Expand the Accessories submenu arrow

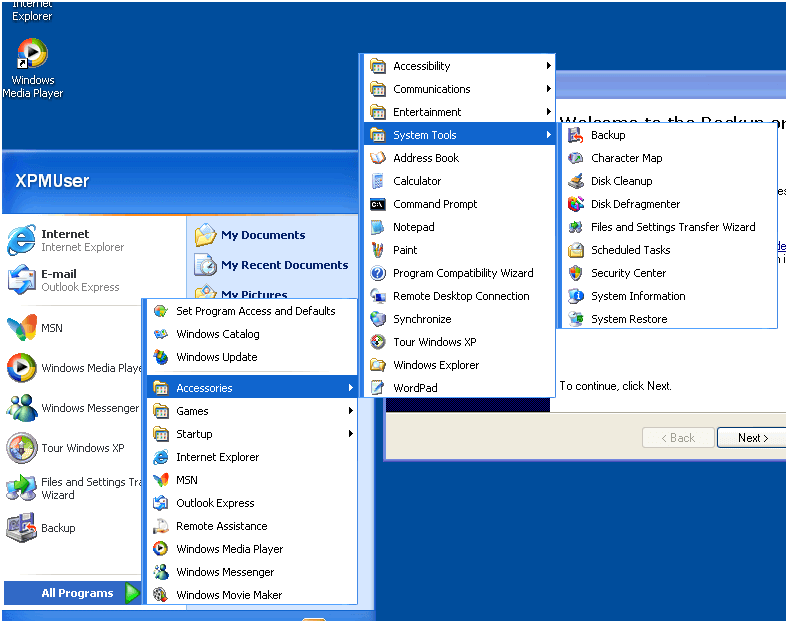click(x=351, y=388)
